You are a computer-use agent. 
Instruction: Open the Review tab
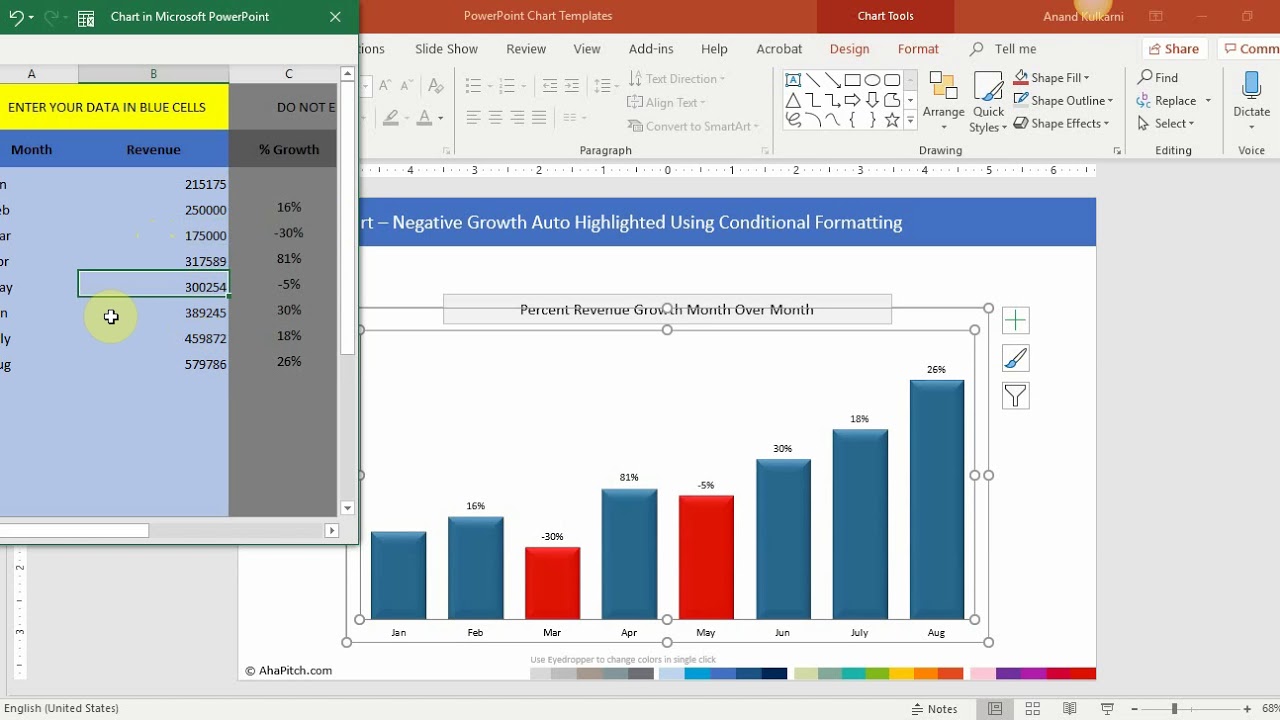point(526,48)
